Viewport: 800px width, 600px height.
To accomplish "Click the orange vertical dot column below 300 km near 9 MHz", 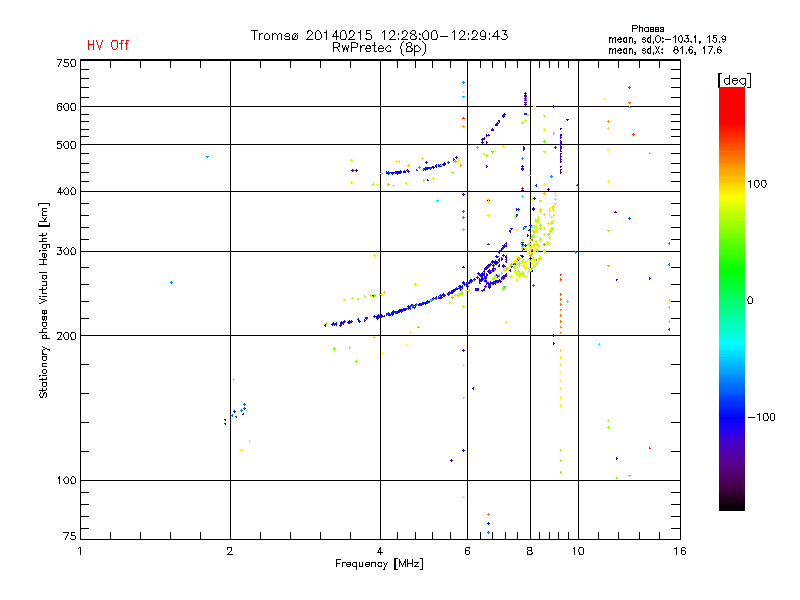I will tap(561, 304).
